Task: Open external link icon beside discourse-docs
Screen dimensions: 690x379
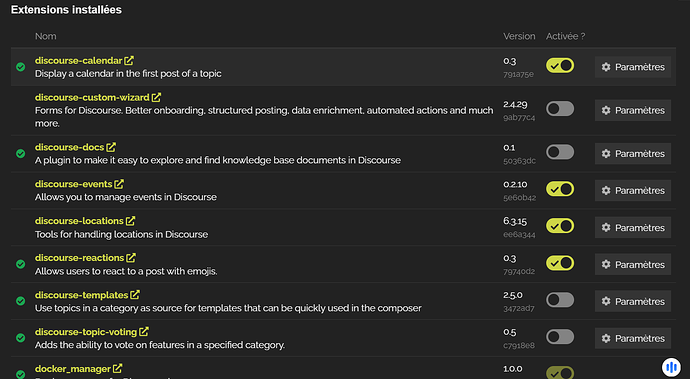Action: tap(111, 147)
